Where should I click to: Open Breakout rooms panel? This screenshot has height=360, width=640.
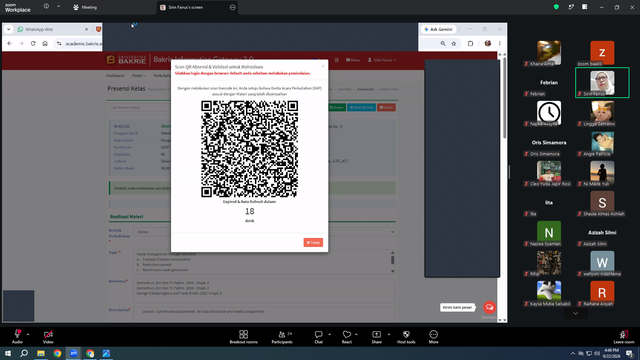point(244,337)
